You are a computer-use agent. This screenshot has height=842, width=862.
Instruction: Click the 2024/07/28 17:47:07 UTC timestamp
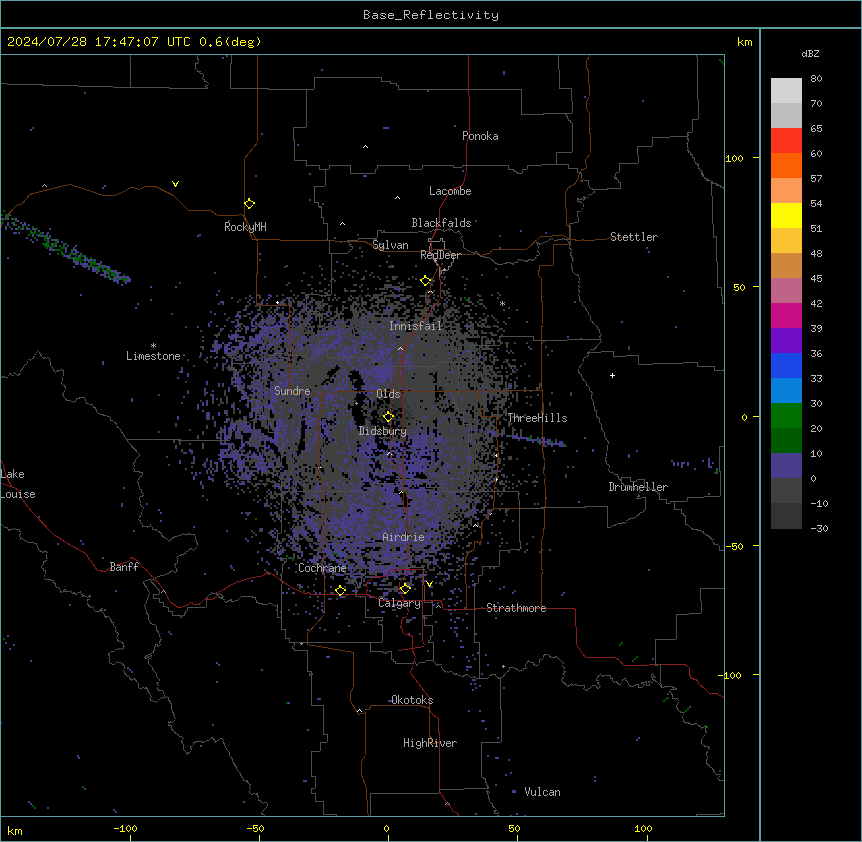[99, 42]
